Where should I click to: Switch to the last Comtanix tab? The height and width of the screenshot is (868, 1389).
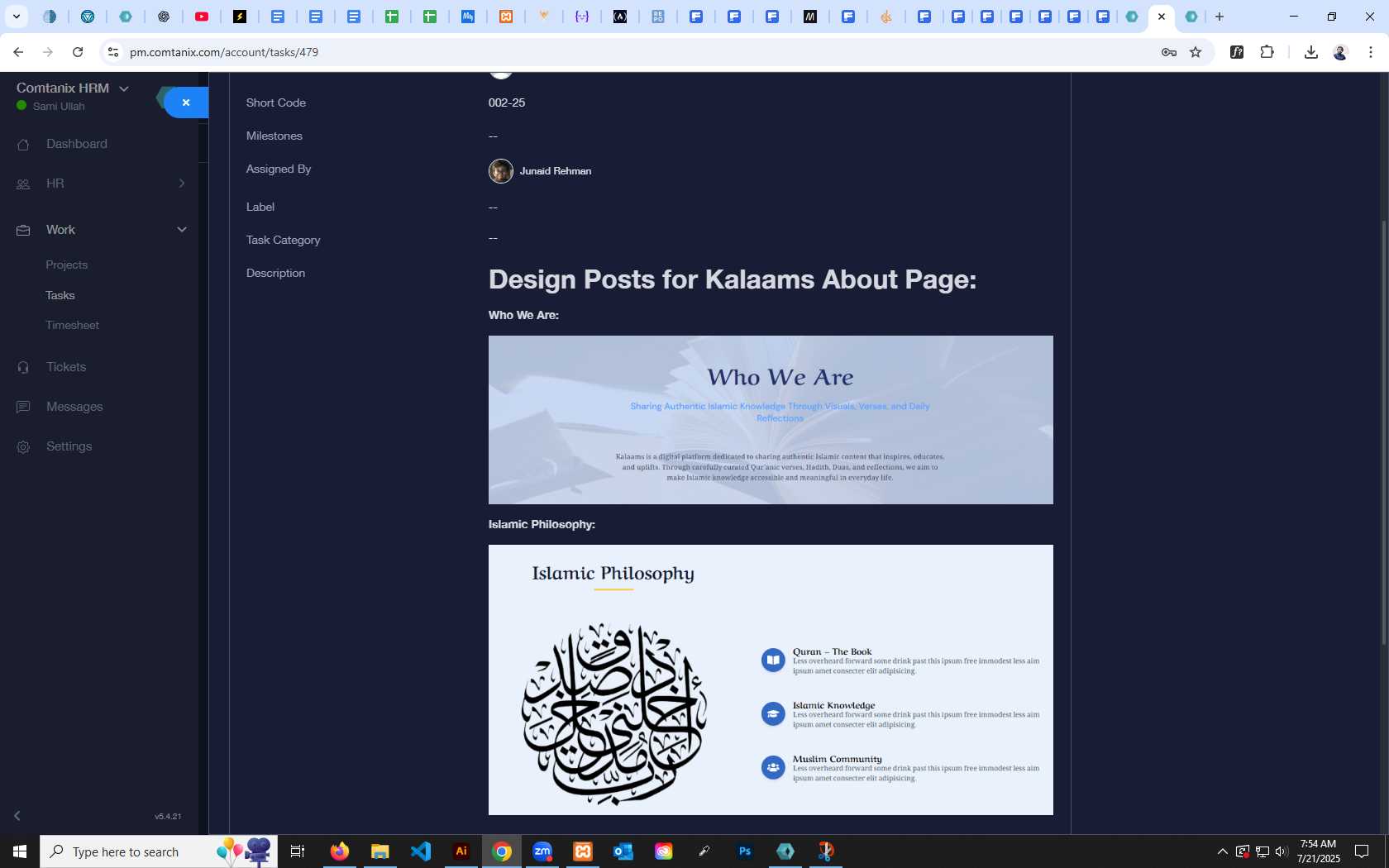coord(1191,17)
